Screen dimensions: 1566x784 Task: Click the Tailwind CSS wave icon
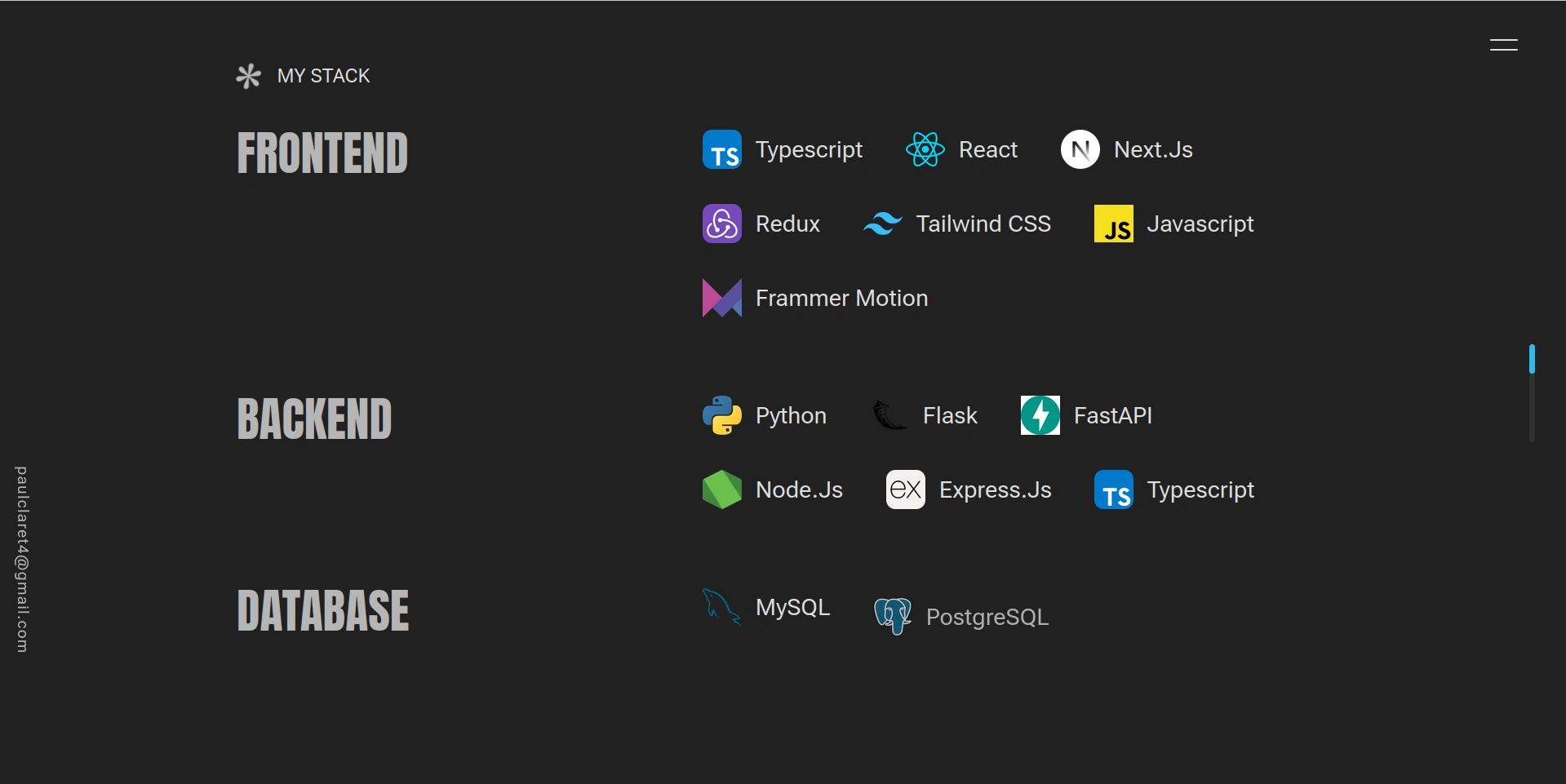[x=883, y=224]
